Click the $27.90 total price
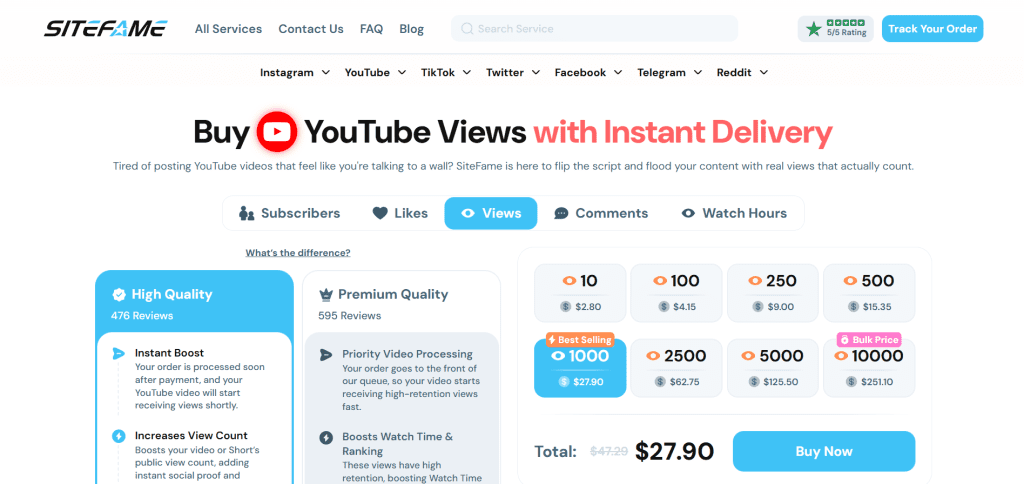This screenshot has height=484, width=1024. [675, 451]
